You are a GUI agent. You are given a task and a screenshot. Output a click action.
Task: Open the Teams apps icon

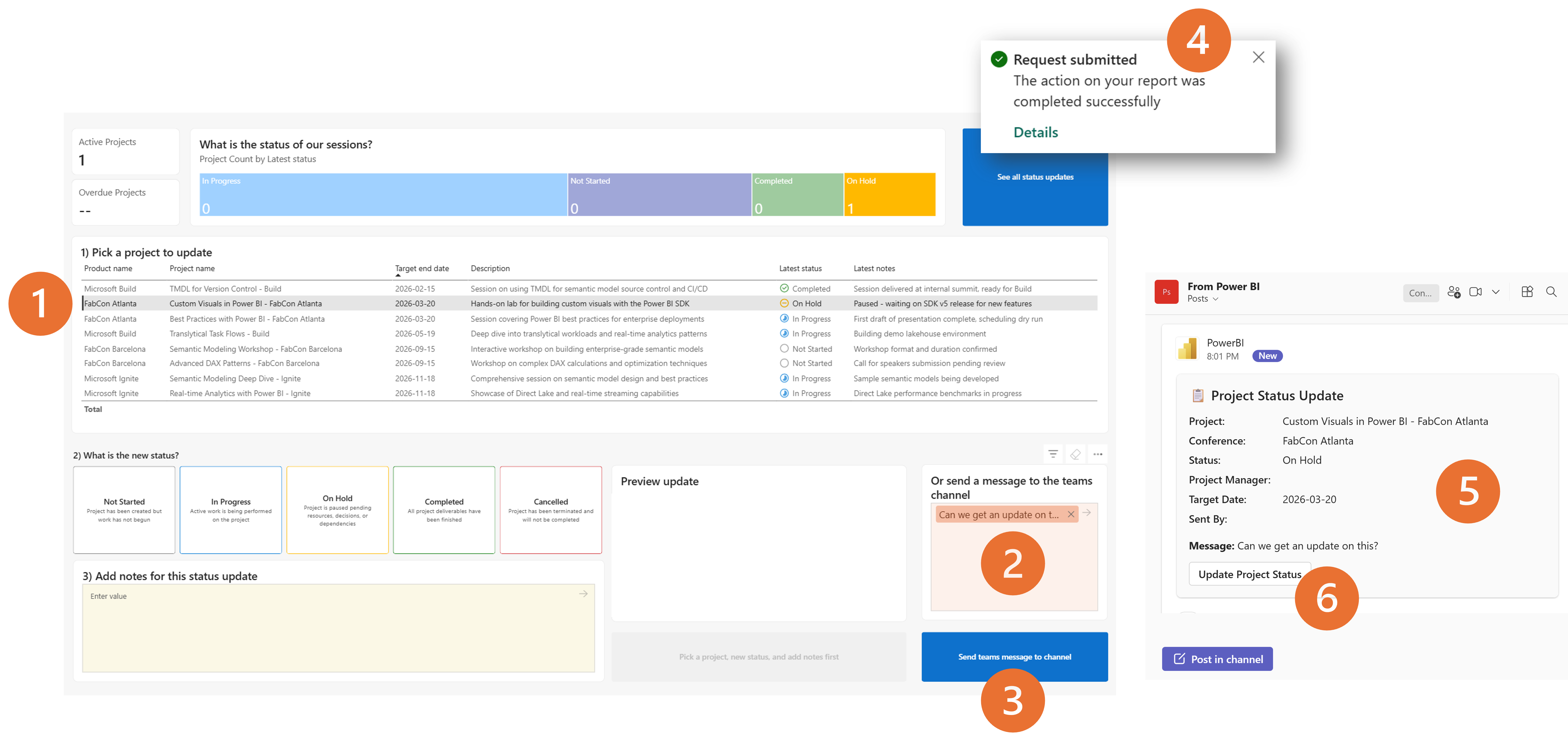1527,292
